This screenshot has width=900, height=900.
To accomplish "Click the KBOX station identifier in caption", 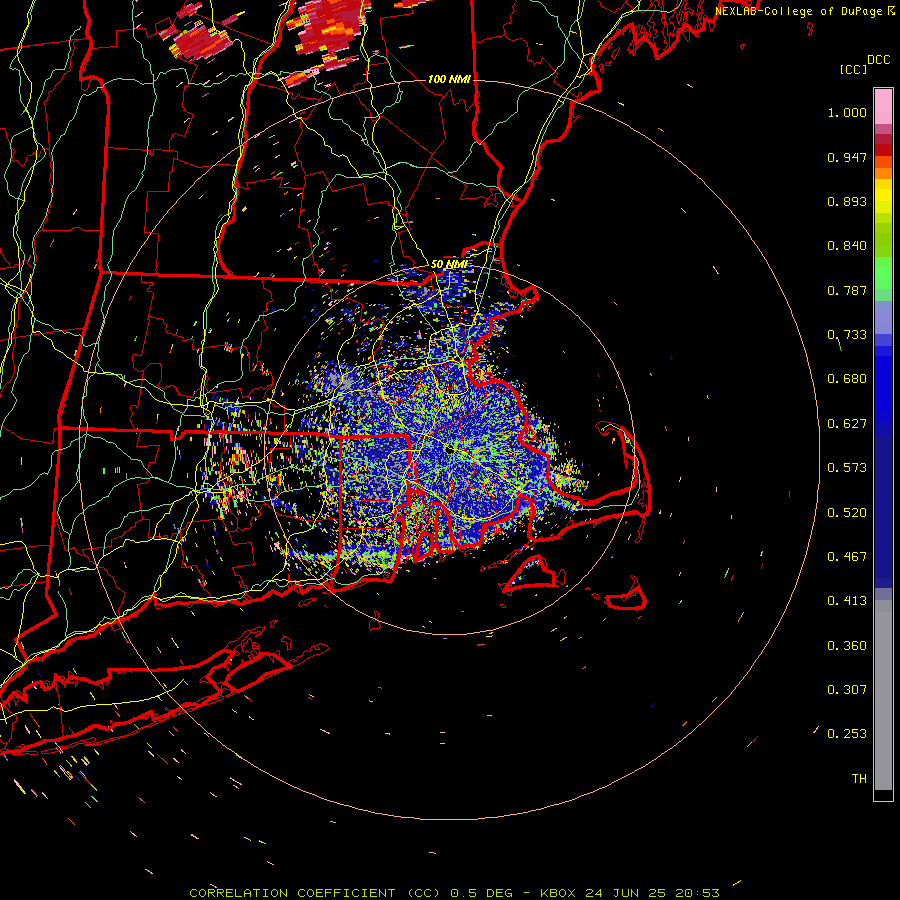I will [x=558, y=893].
